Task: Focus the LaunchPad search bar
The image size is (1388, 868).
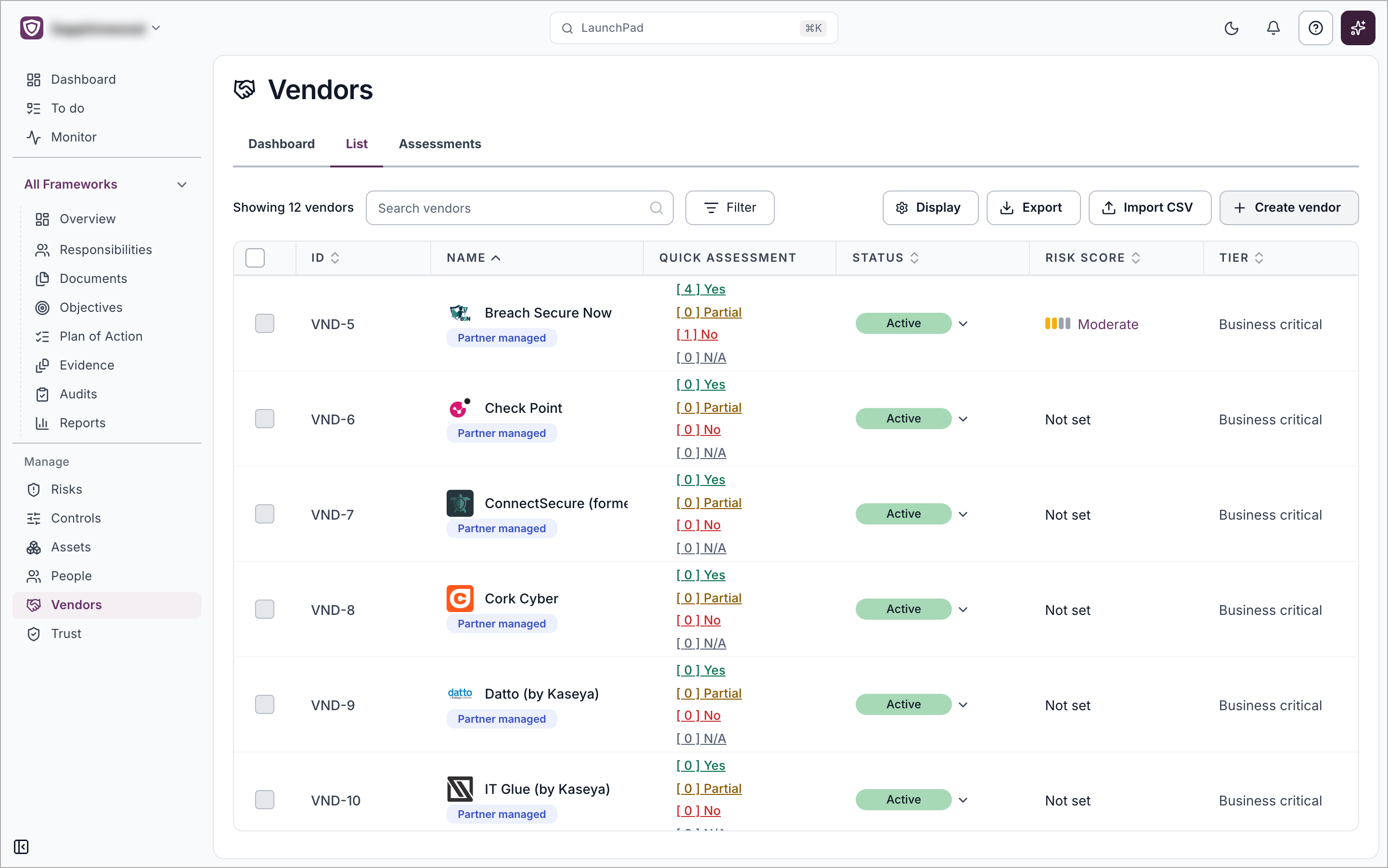Action: coord(693,27)
